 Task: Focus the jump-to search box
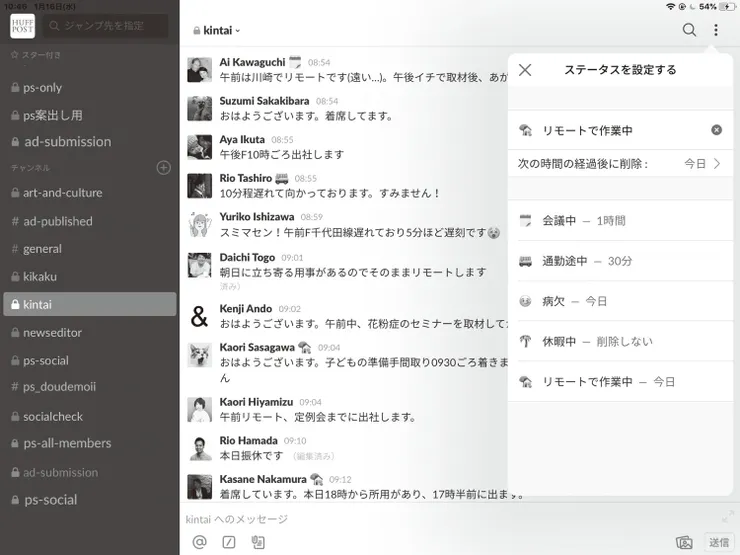106,26
